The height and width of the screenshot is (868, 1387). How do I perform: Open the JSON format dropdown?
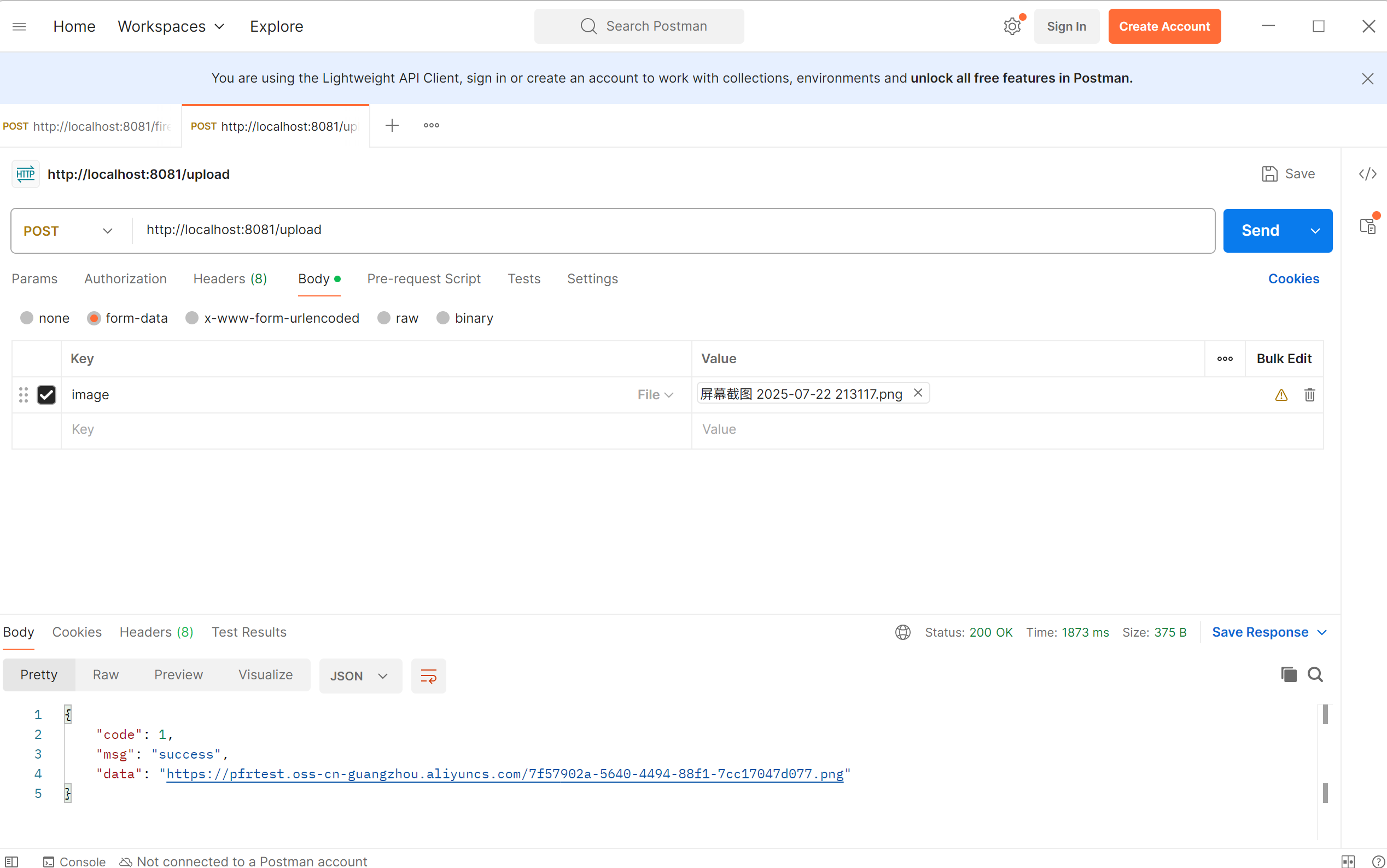point(360,675)
